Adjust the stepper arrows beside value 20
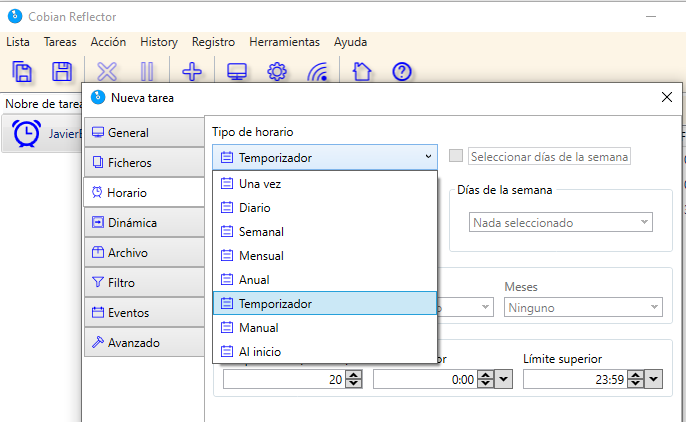The image size is (686, 422). 354,379
